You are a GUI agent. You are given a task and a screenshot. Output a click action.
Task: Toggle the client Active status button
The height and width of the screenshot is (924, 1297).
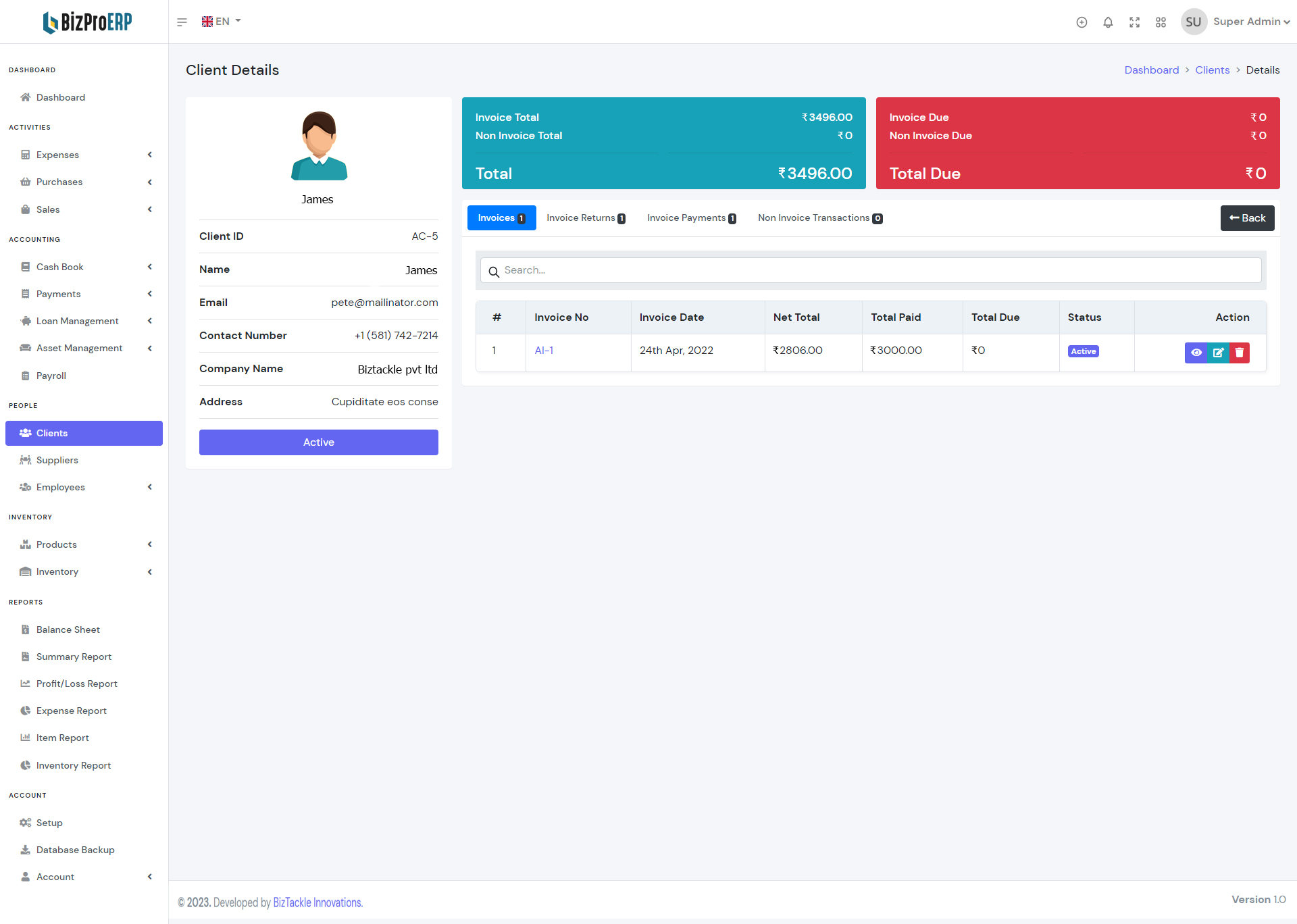(318, 442)
